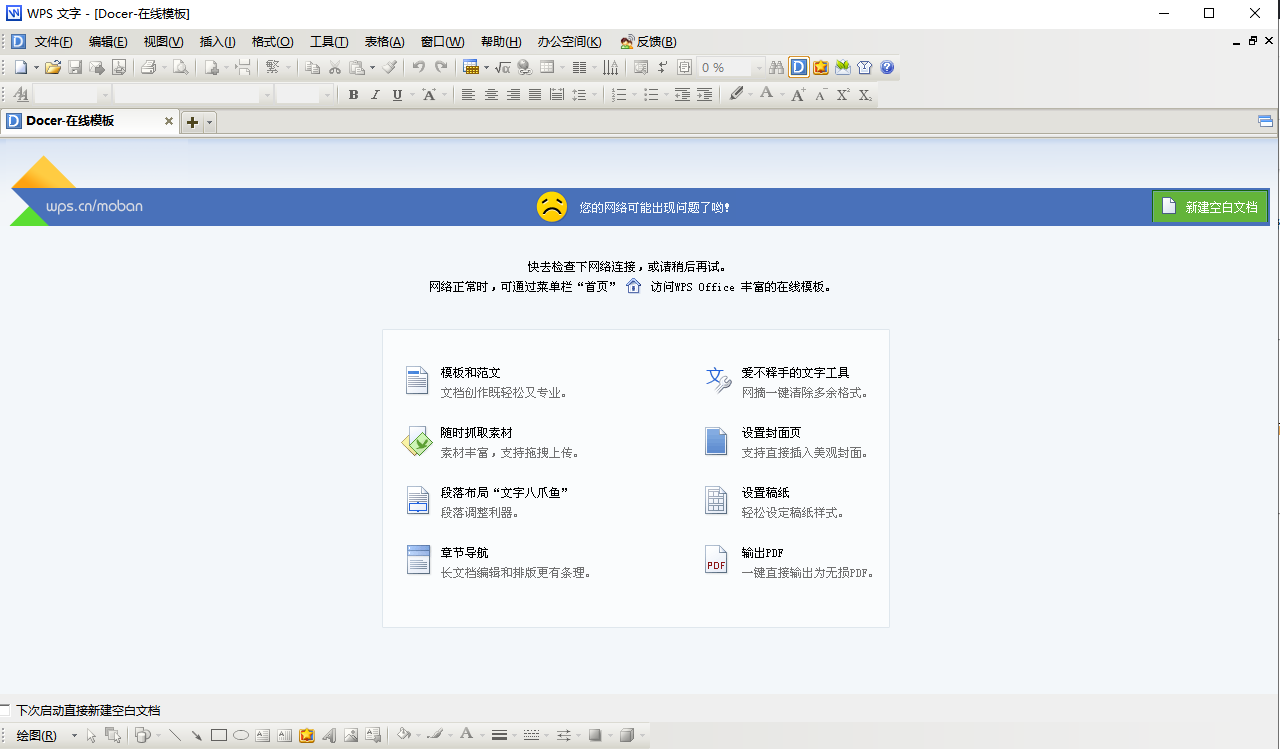Select the Arrow line drawing tool
Screen dimensions: 1280x749
pyautogui.click(x=197, y=735)
